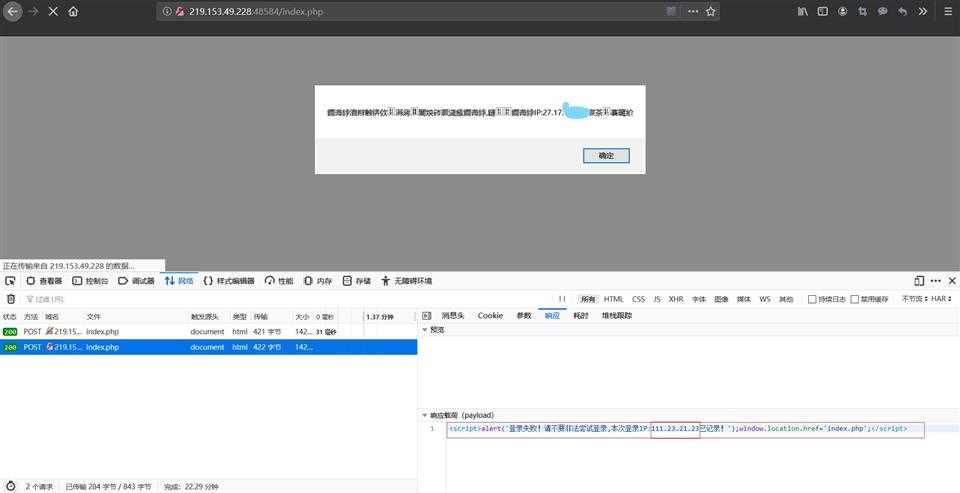960x493 pixels.
Task: Filter requests by 字体 (Fonts)
Action: tap(699, 299)
